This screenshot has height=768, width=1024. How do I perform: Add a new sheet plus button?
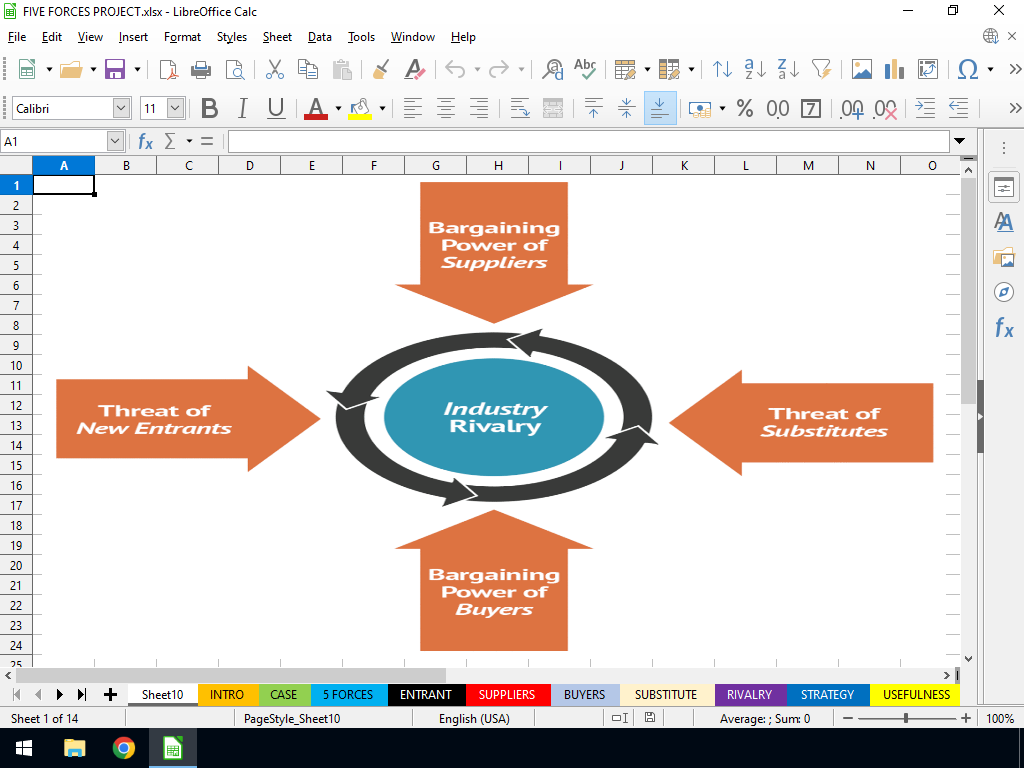110,695
